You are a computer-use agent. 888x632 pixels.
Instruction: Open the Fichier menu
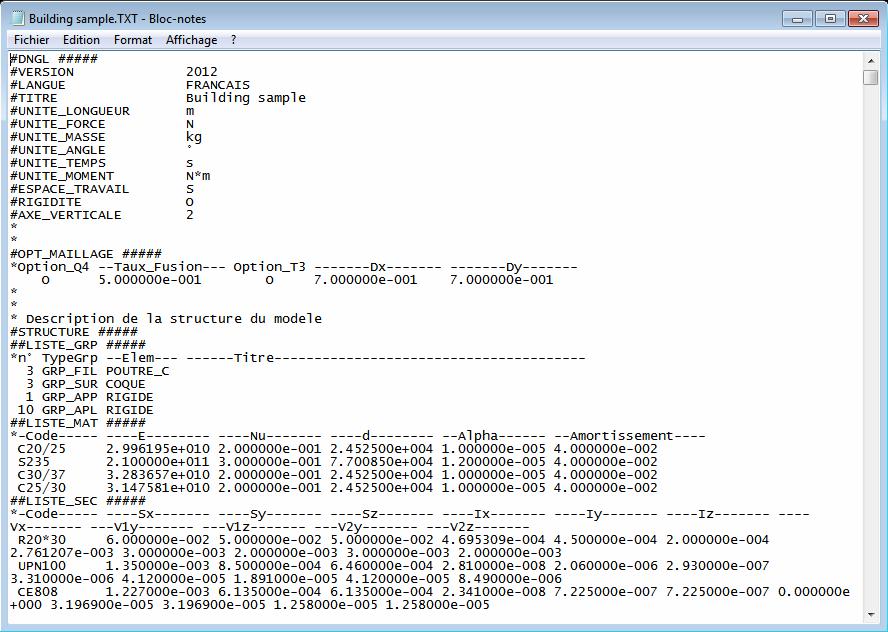tap(31, 40)
